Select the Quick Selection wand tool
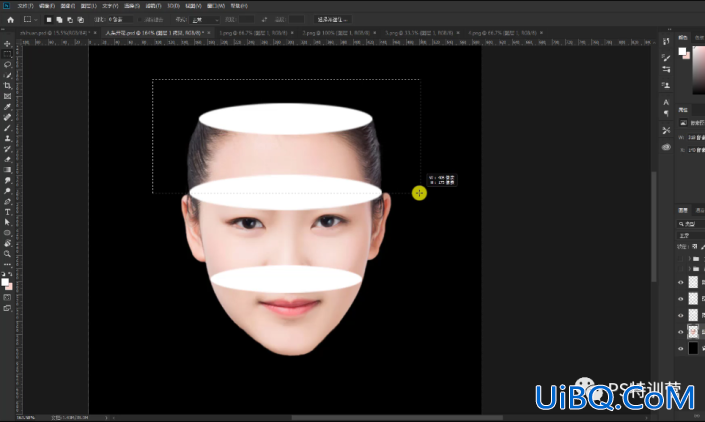Screen dimensions: 705x422 tap(7, 75)
